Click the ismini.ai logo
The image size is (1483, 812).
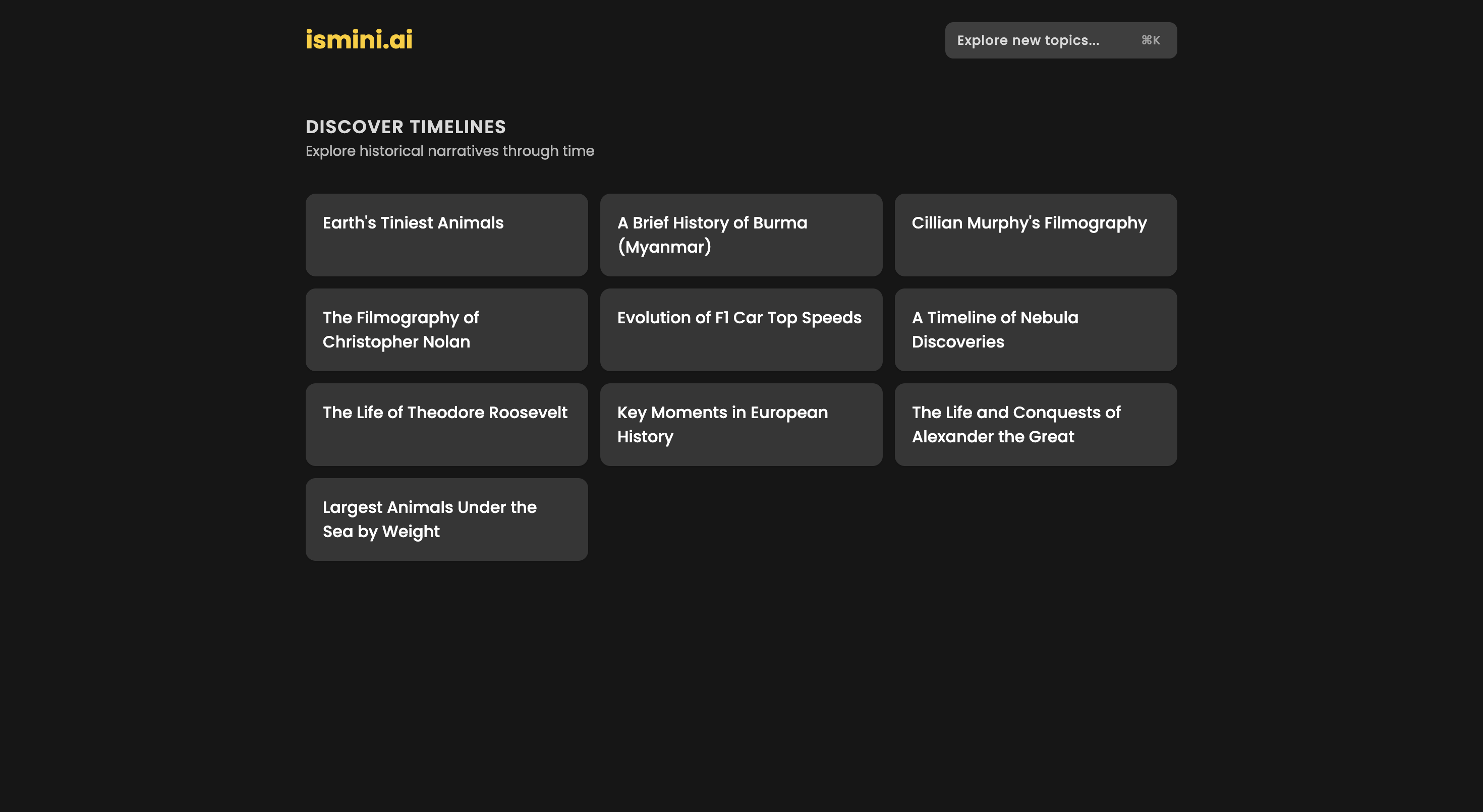[359, 40]
